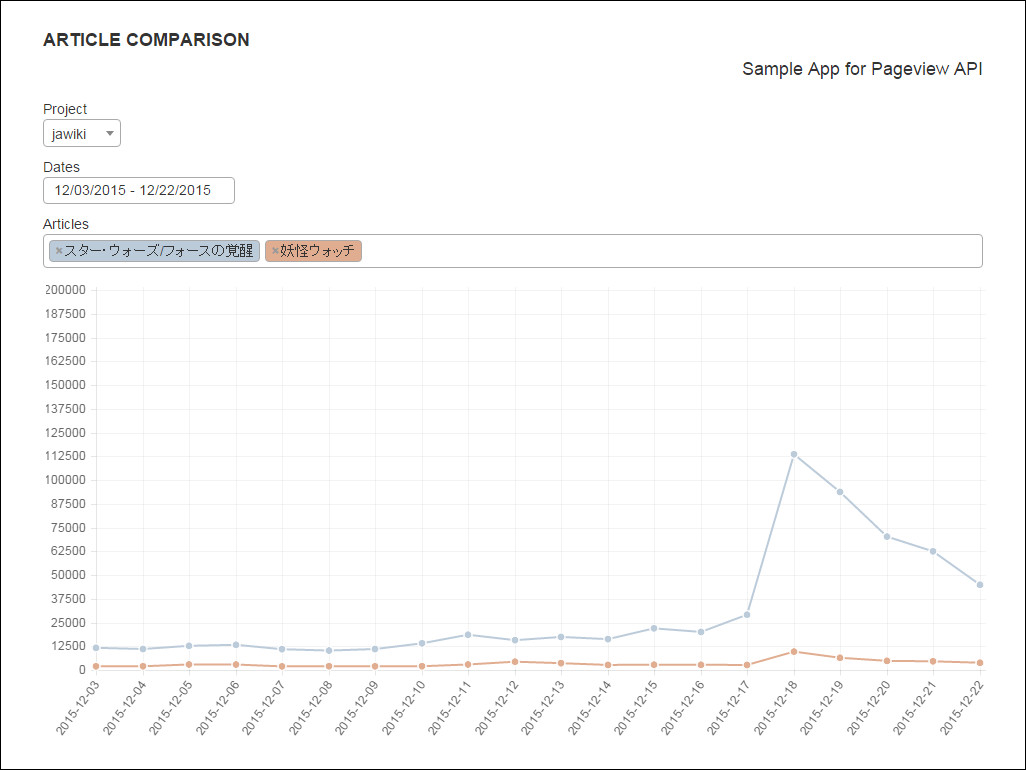Click the Article Comparison heading
Viewport: 1026px width, 770px height.
tap(146, 40)
